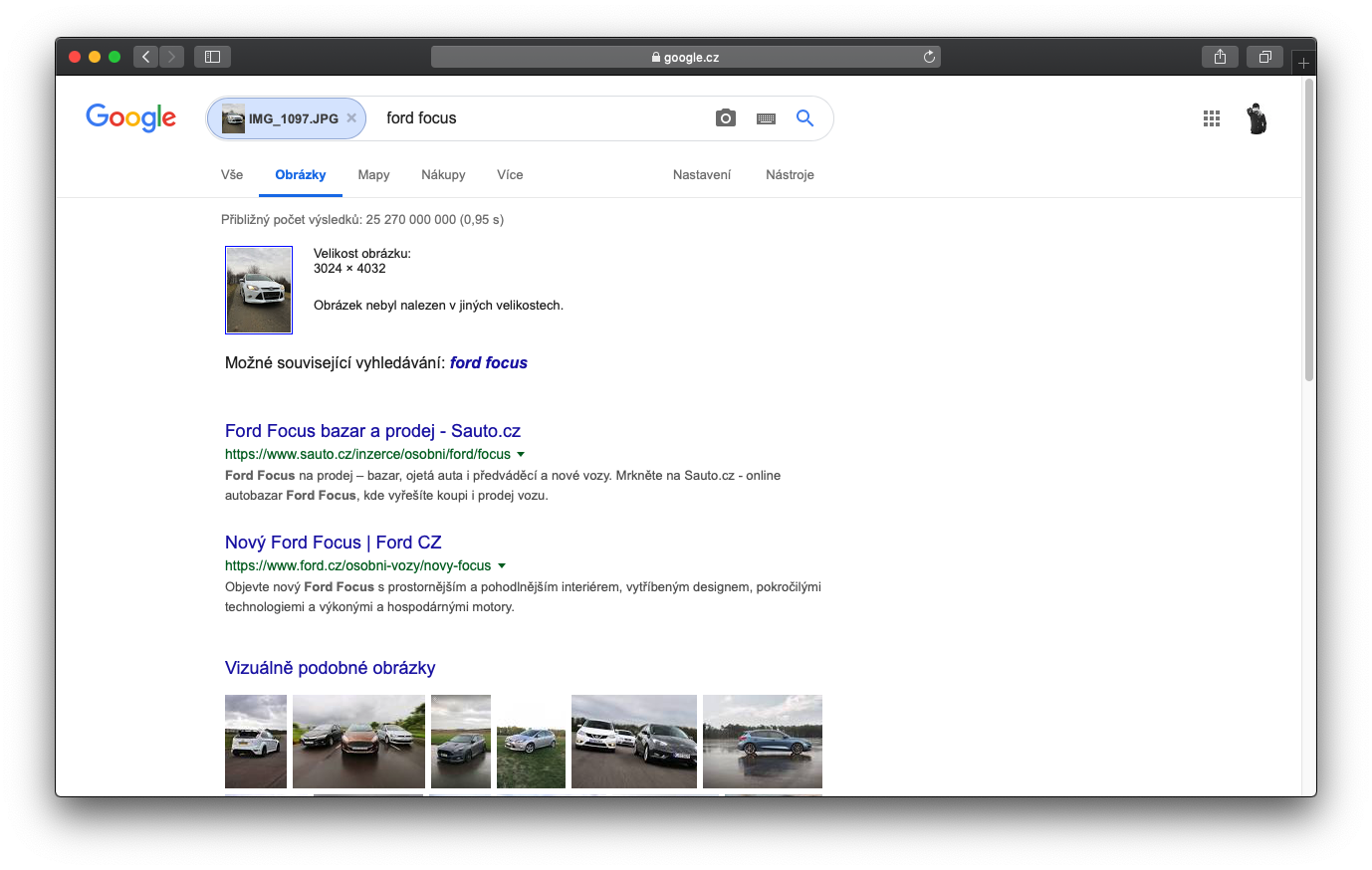Click the Google logo
1372x870 pixels.
(130, 117)
